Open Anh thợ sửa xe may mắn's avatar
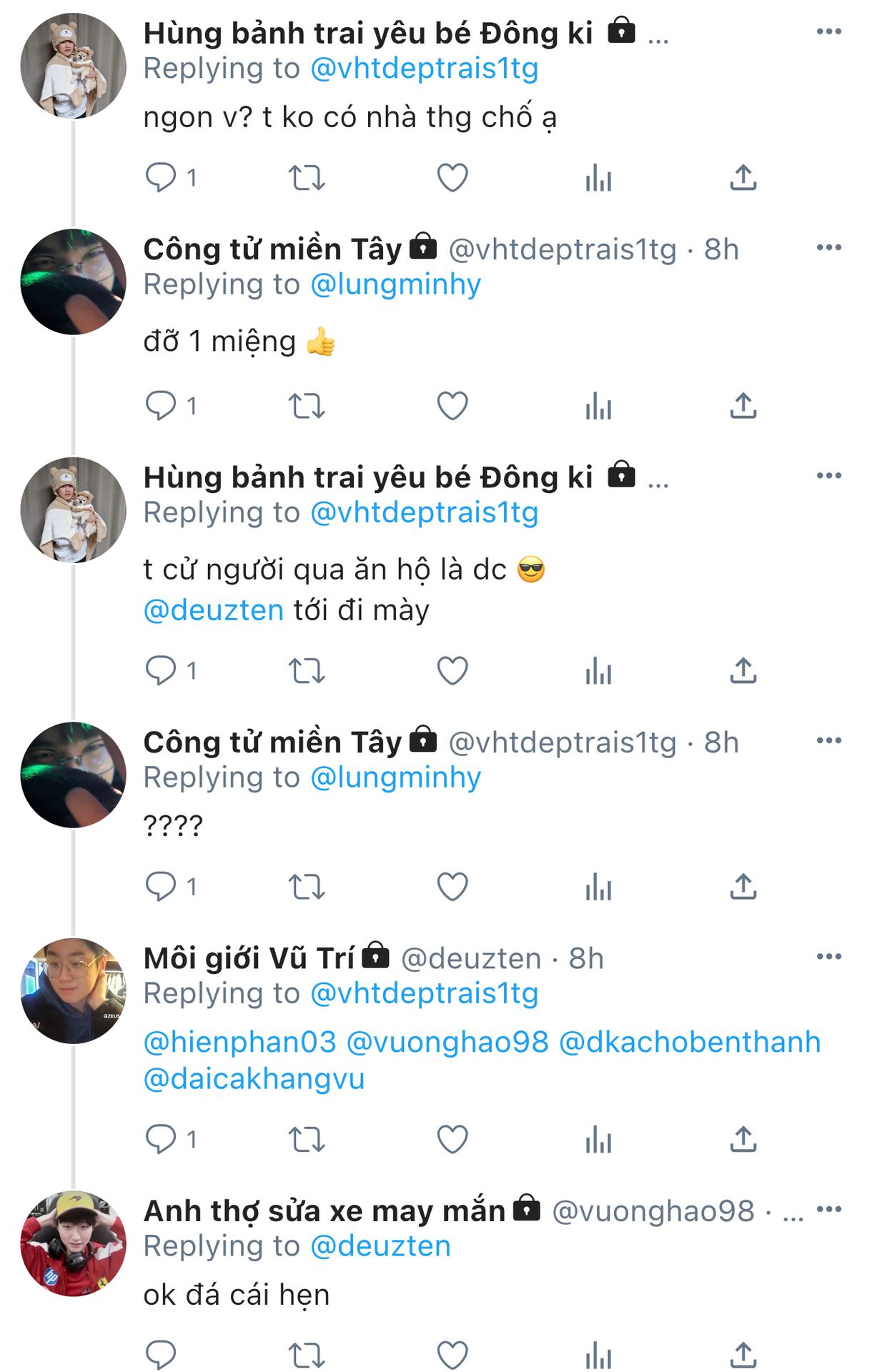 click(x=73, y=1243)
